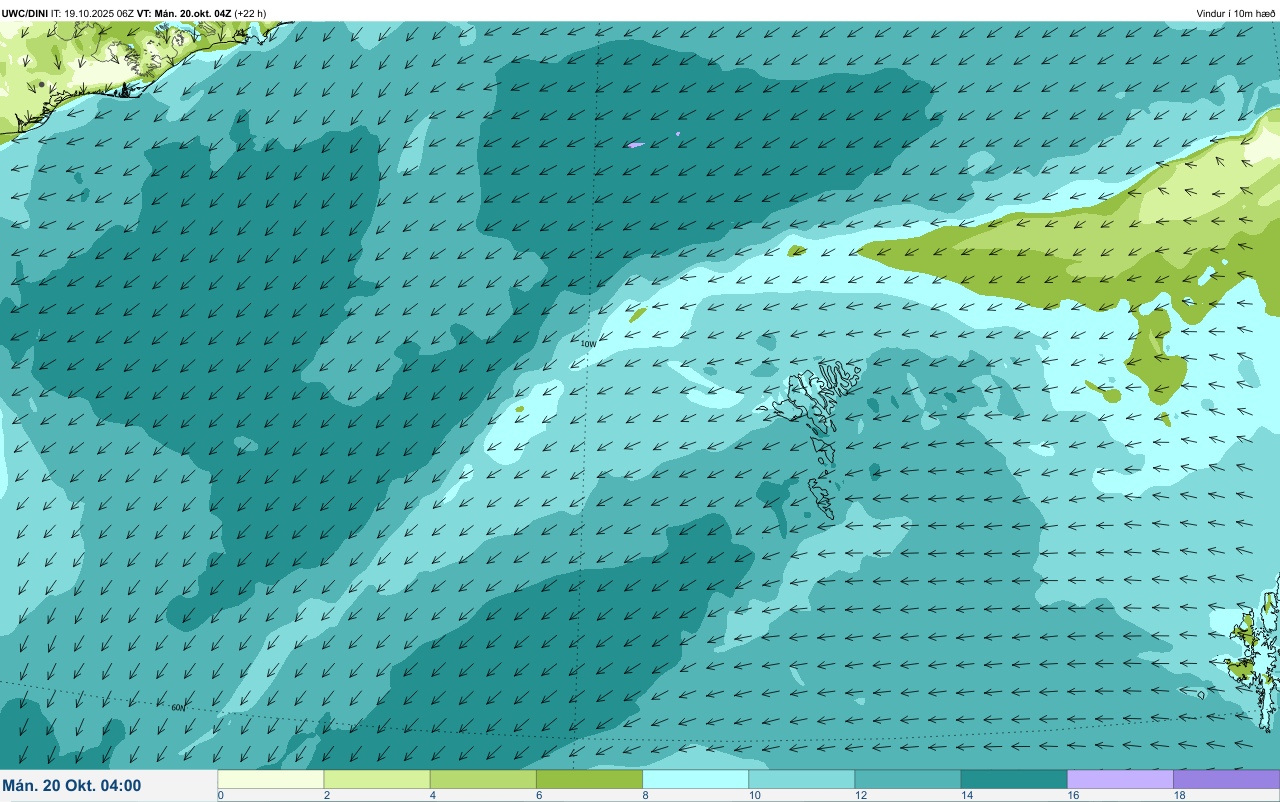Select the pale yellow 0–2 legend swatch
The image size is (1280, 802).
[271, 779]
